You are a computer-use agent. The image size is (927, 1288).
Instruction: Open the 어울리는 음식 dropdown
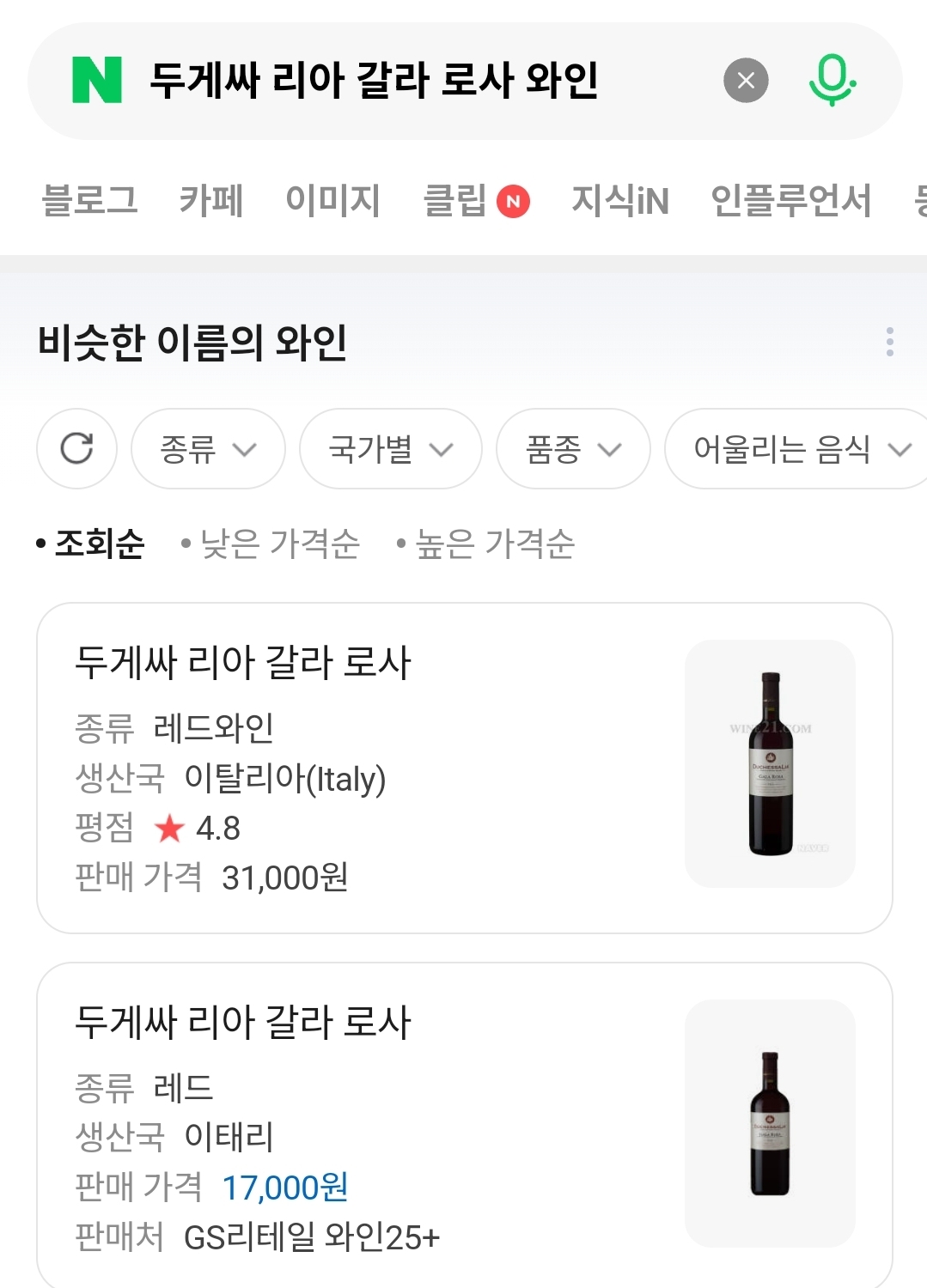799,448
